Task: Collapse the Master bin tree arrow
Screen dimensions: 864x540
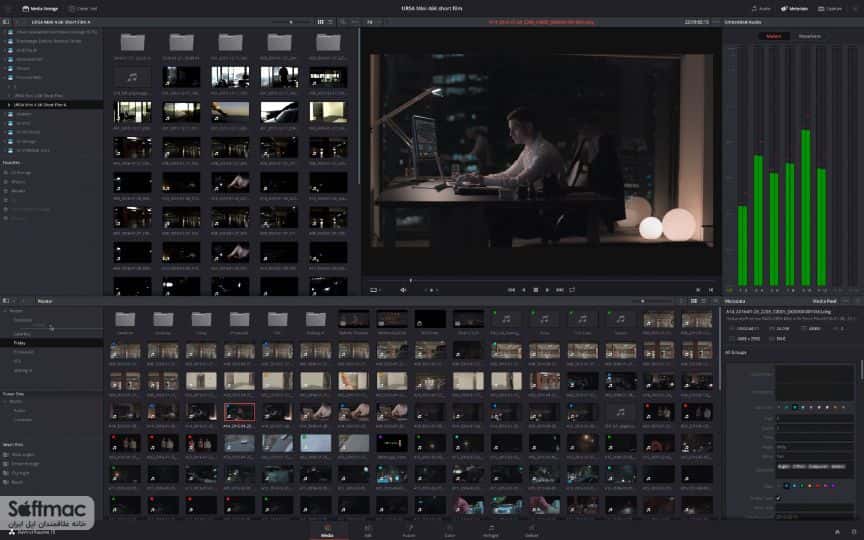Action: [6, 311]
